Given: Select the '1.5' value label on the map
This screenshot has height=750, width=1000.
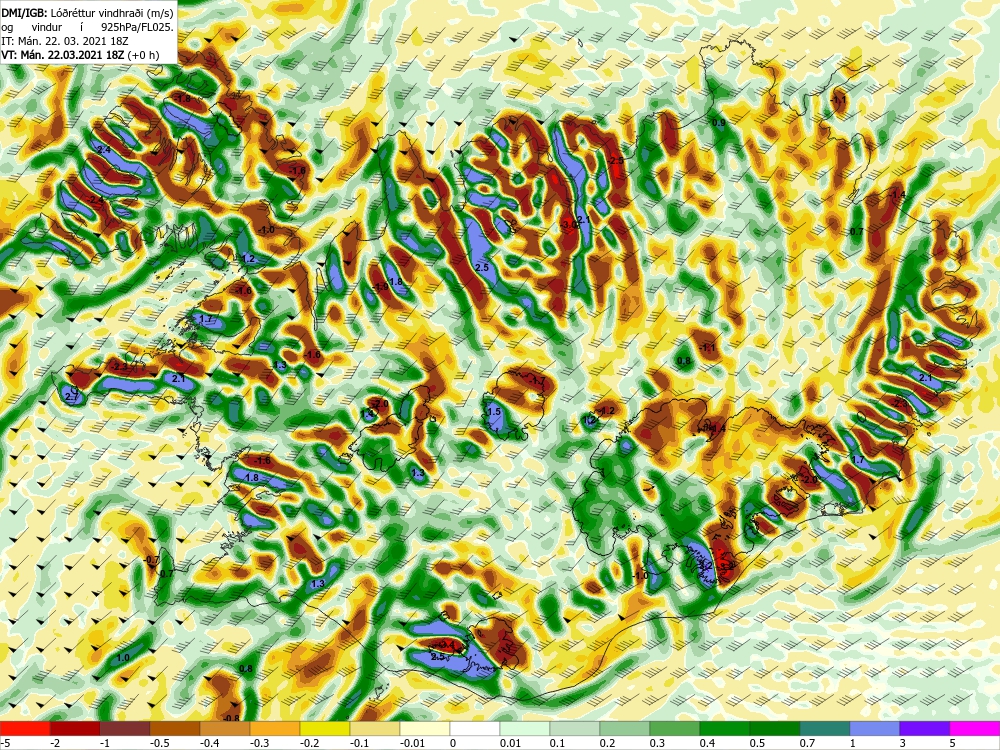Looking at the screenshot, I should [x=494, y=412].
